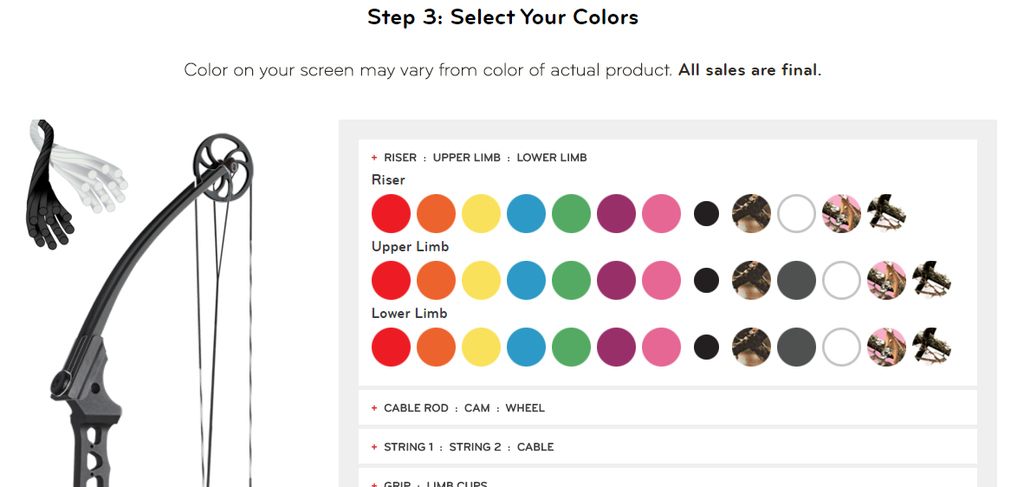Choose the brown camo swatch for Lower Limb
The image size is (1024, 487).
[751, 347]
